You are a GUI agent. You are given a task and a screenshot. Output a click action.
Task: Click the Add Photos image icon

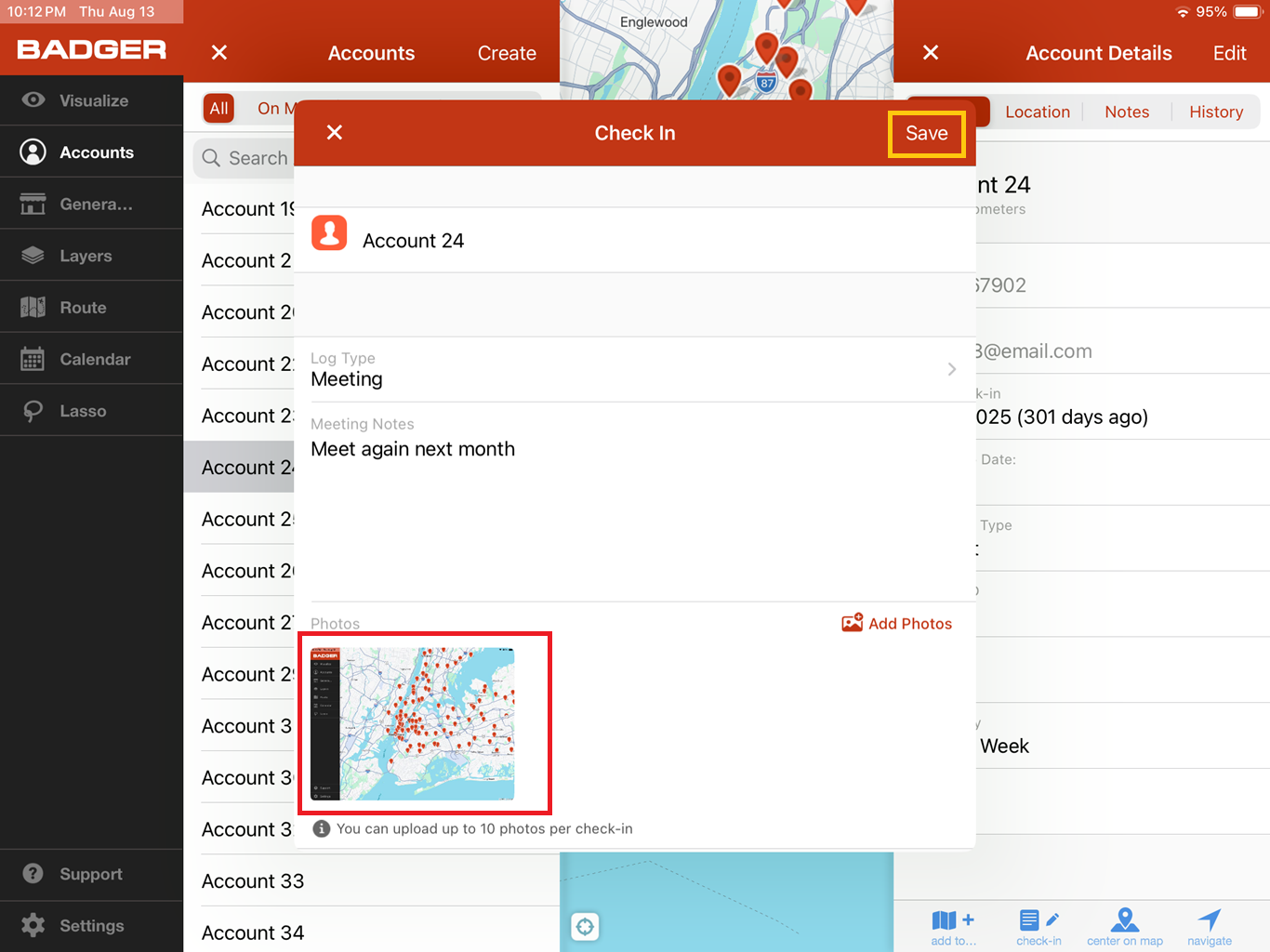pos(852,623)
